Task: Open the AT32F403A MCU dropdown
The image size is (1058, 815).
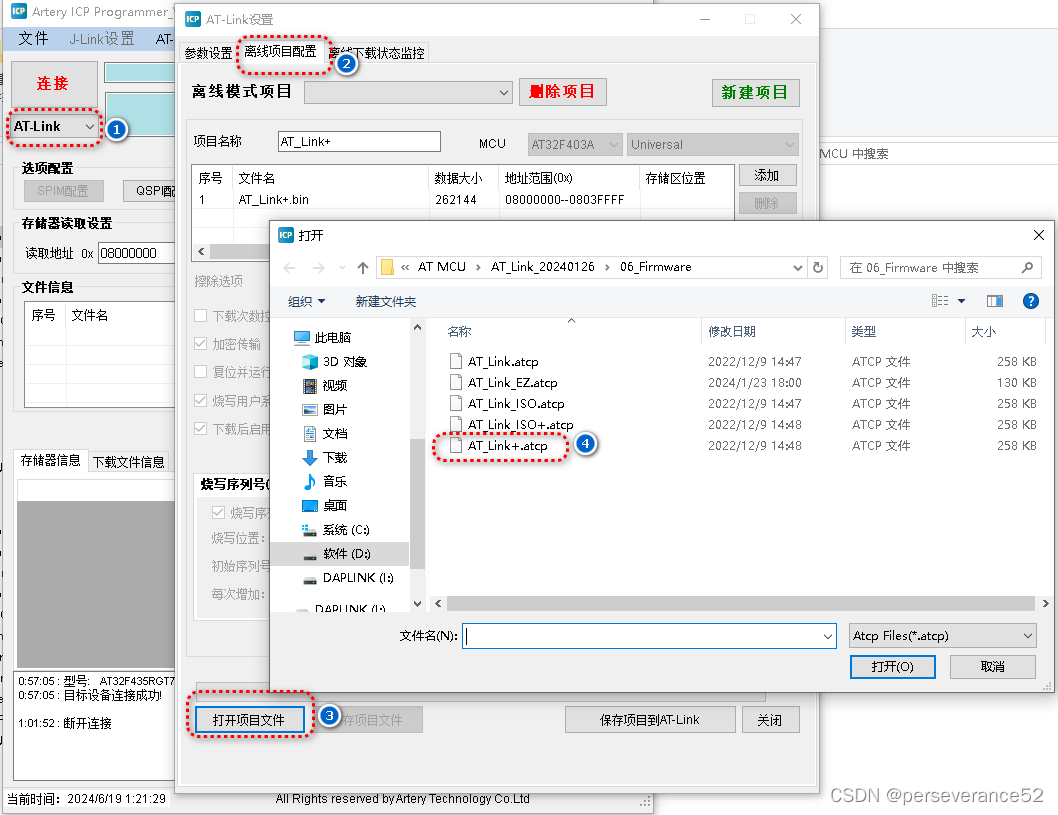Action: (575, 144)
